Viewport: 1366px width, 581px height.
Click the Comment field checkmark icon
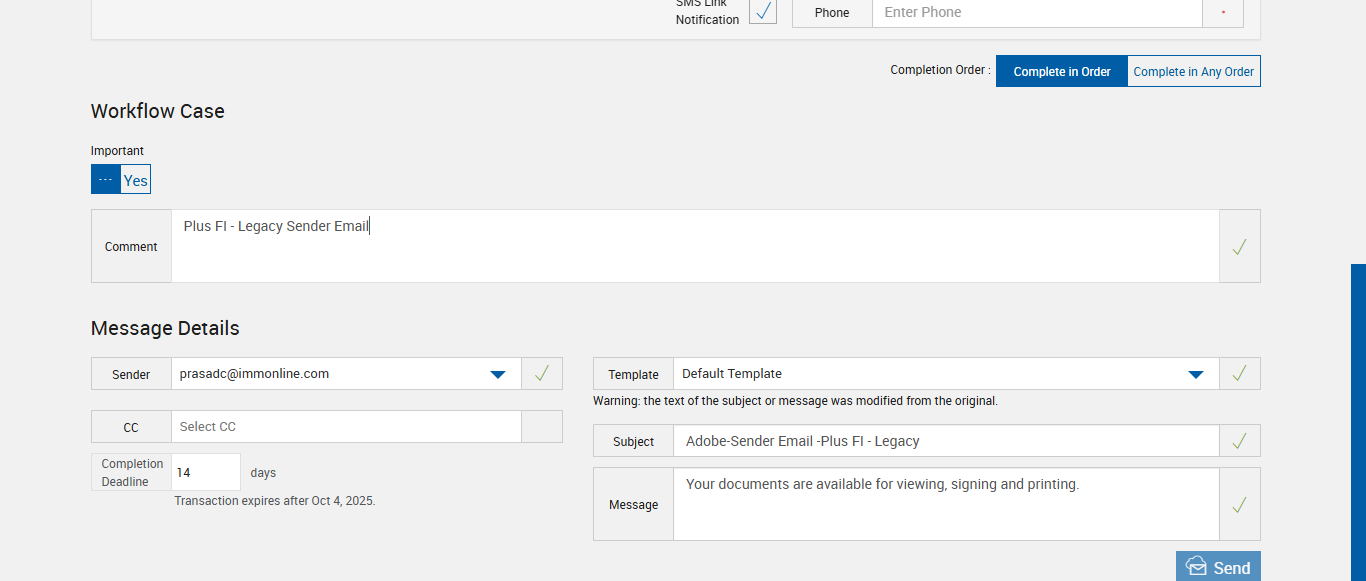1239,247
